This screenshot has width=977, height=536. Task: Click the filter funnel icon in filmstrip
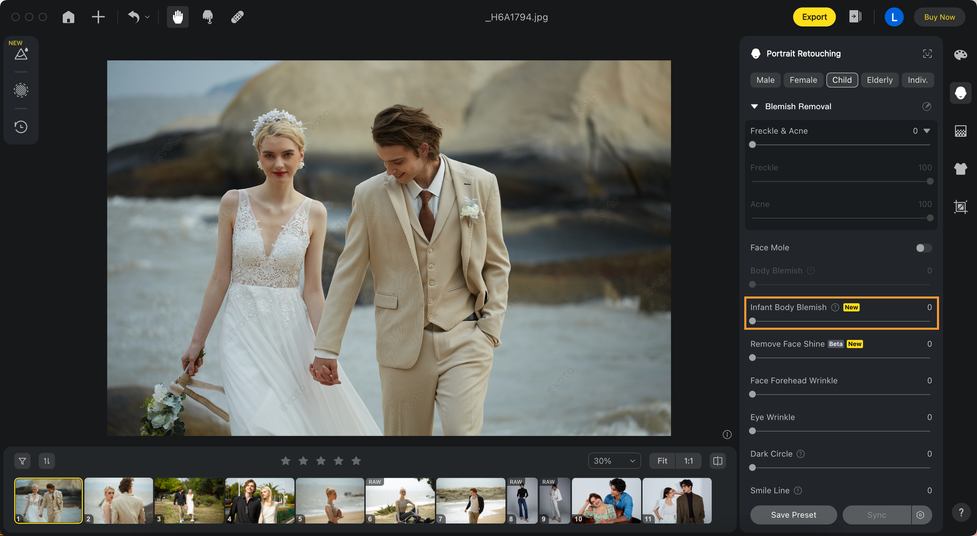(22, 461)
